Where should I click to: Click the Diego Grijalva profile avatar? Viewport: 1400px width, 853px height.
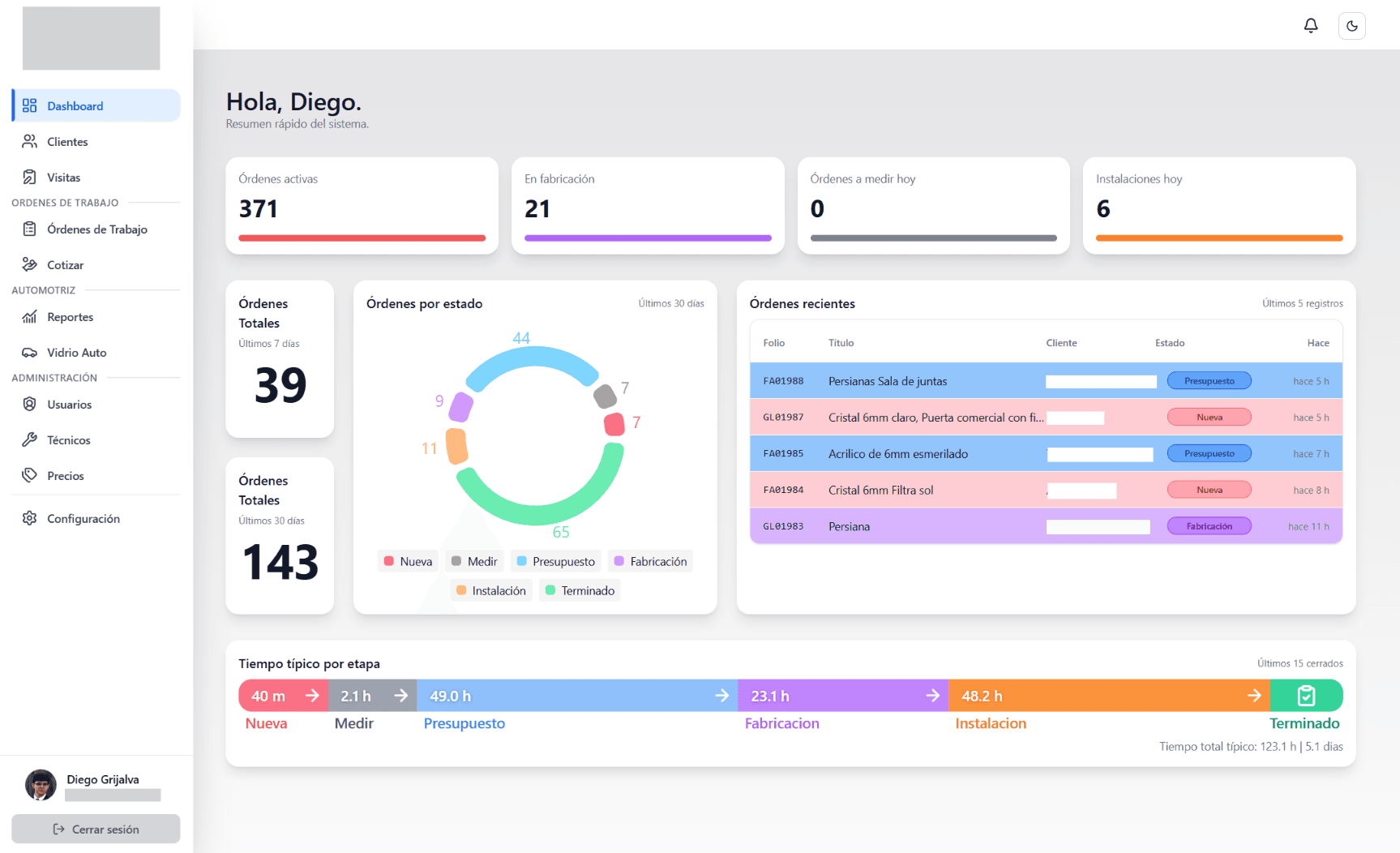(x=41, y=785)
